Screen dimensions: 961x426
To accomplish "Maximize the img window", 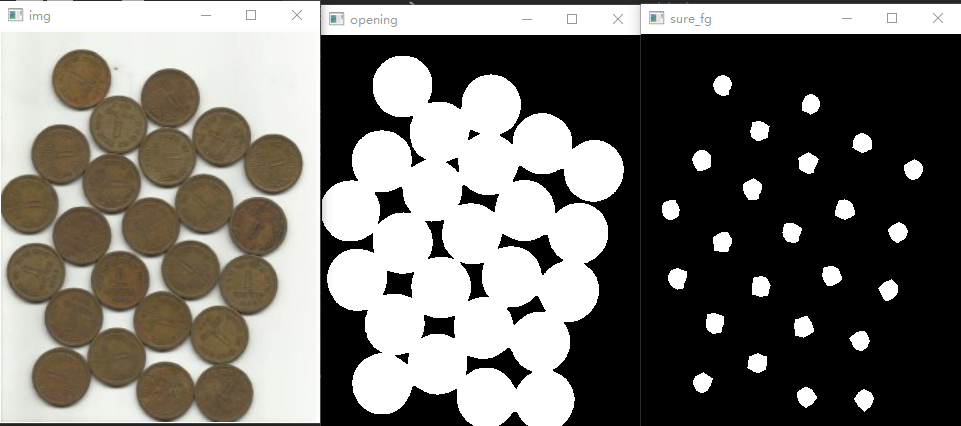I will tap(251, 15).
